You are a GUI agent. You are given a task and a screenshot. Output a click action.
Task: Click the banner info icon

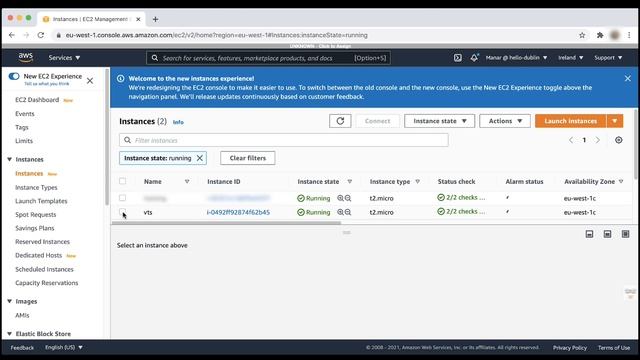(x=120, y=78)
